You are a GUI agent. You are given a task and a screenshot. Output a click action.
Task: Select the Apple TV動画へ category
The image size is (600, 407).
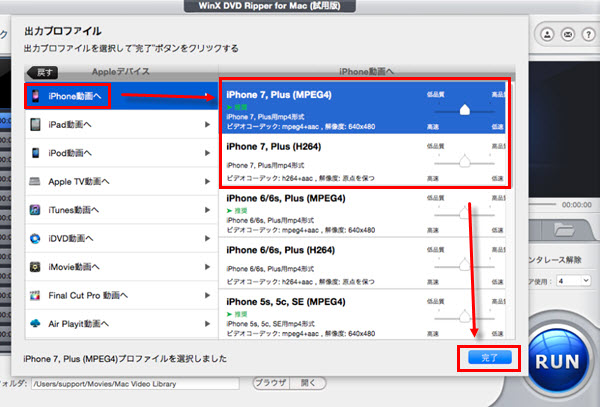tap(121, 181)
